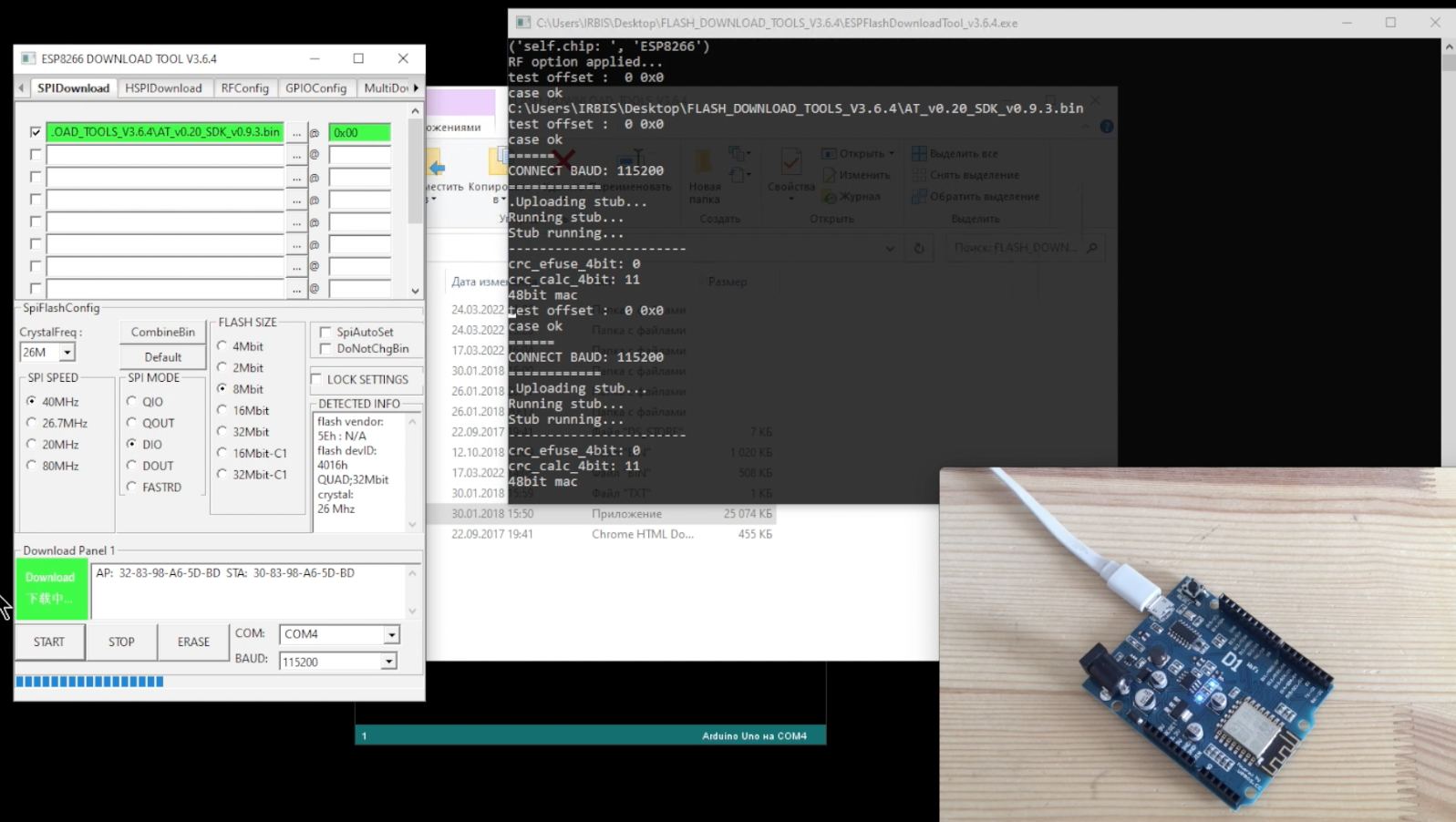Click the STOP button

click(121, 642)
